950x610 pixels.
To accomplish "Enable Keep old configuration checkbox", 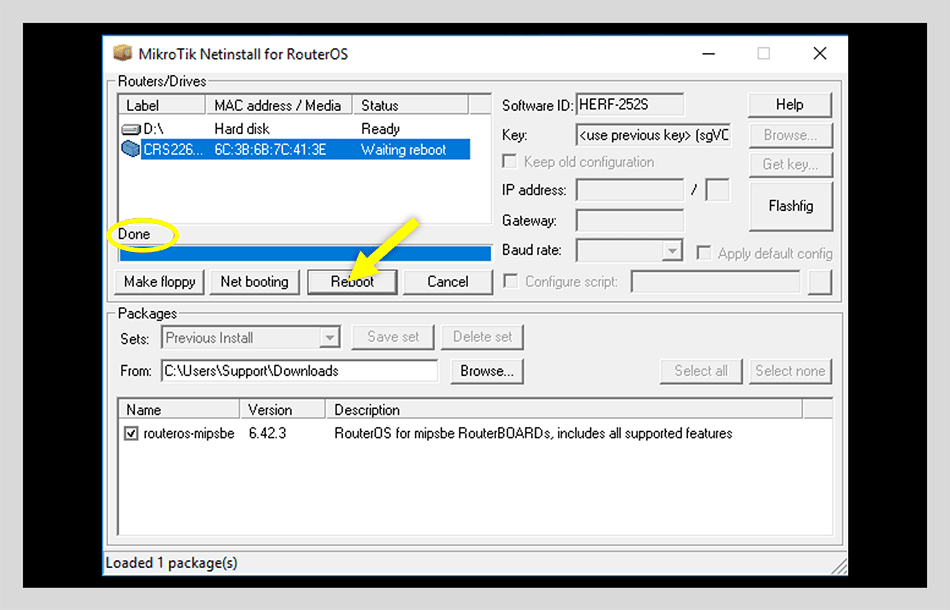I will click(510, 162).
